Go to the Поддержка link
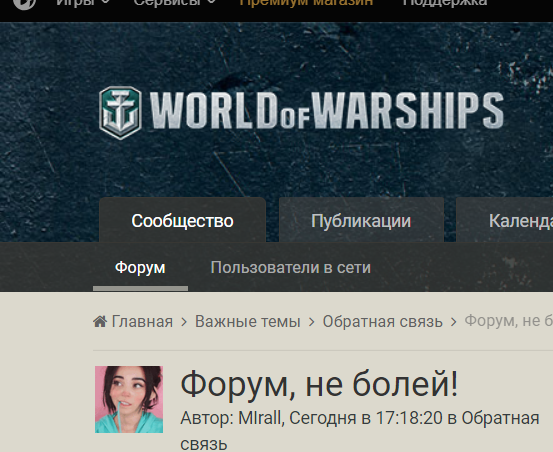Viewport: 553px width, 452px height. tap(445, 3)
